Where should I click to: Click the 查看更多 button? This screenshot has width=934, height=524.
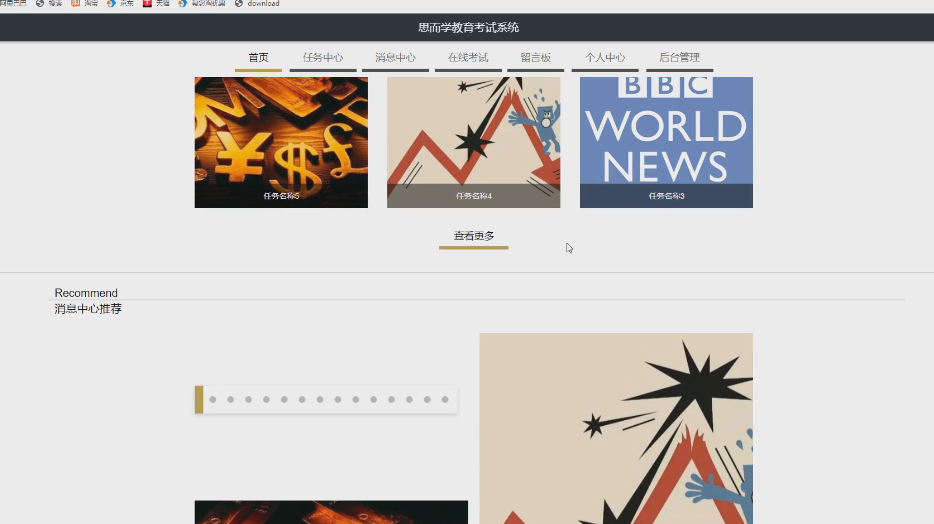[474, 237]
